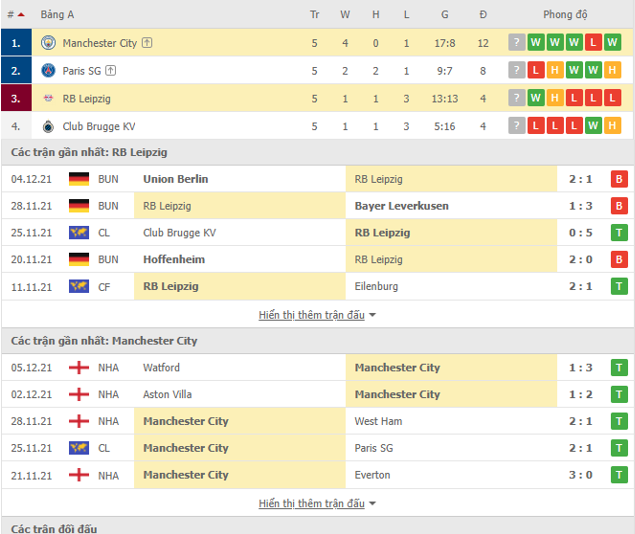Click the Paris SG club crest icon
Image resolution: width=635 pixels, height=534 pixels.
click(49, 70)
